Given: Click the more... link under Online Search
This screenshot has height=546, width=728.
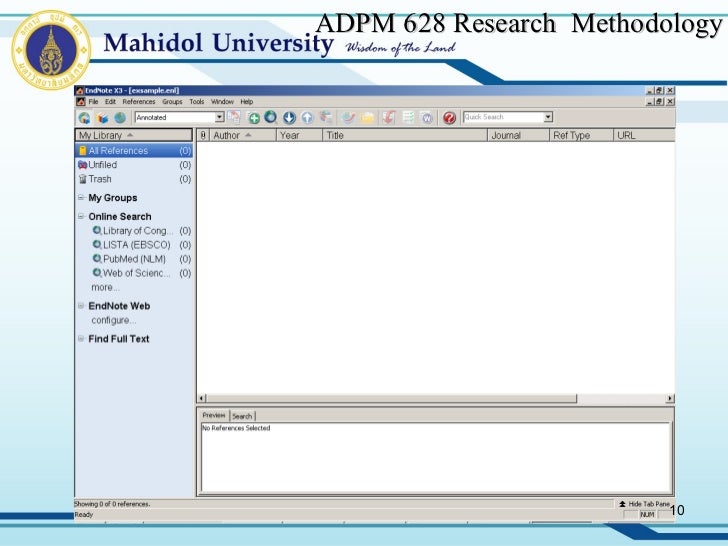Looking at the screenshot, I should (x=105, y=287).
